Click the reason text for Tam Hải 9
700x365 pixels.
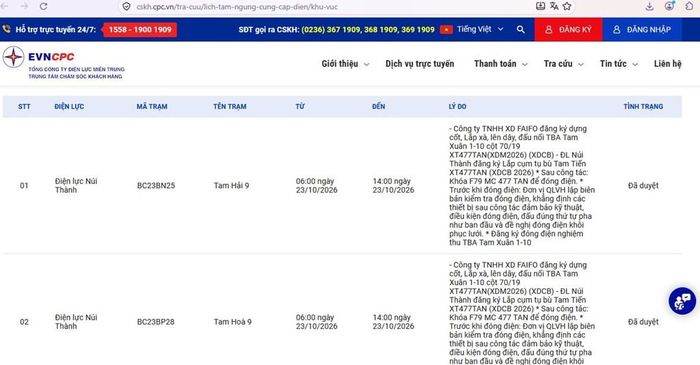pyautogui.click(x=521, y=186)
